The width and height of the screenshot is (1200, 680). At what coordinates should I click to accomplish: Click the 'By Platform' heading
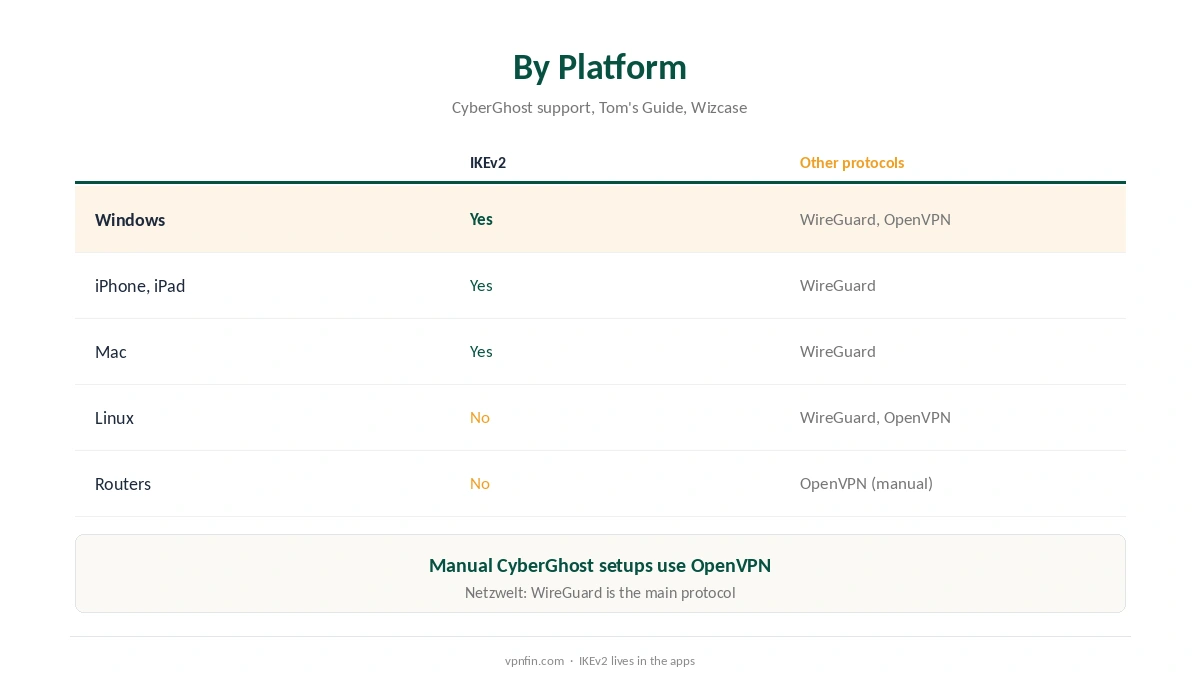600,67
